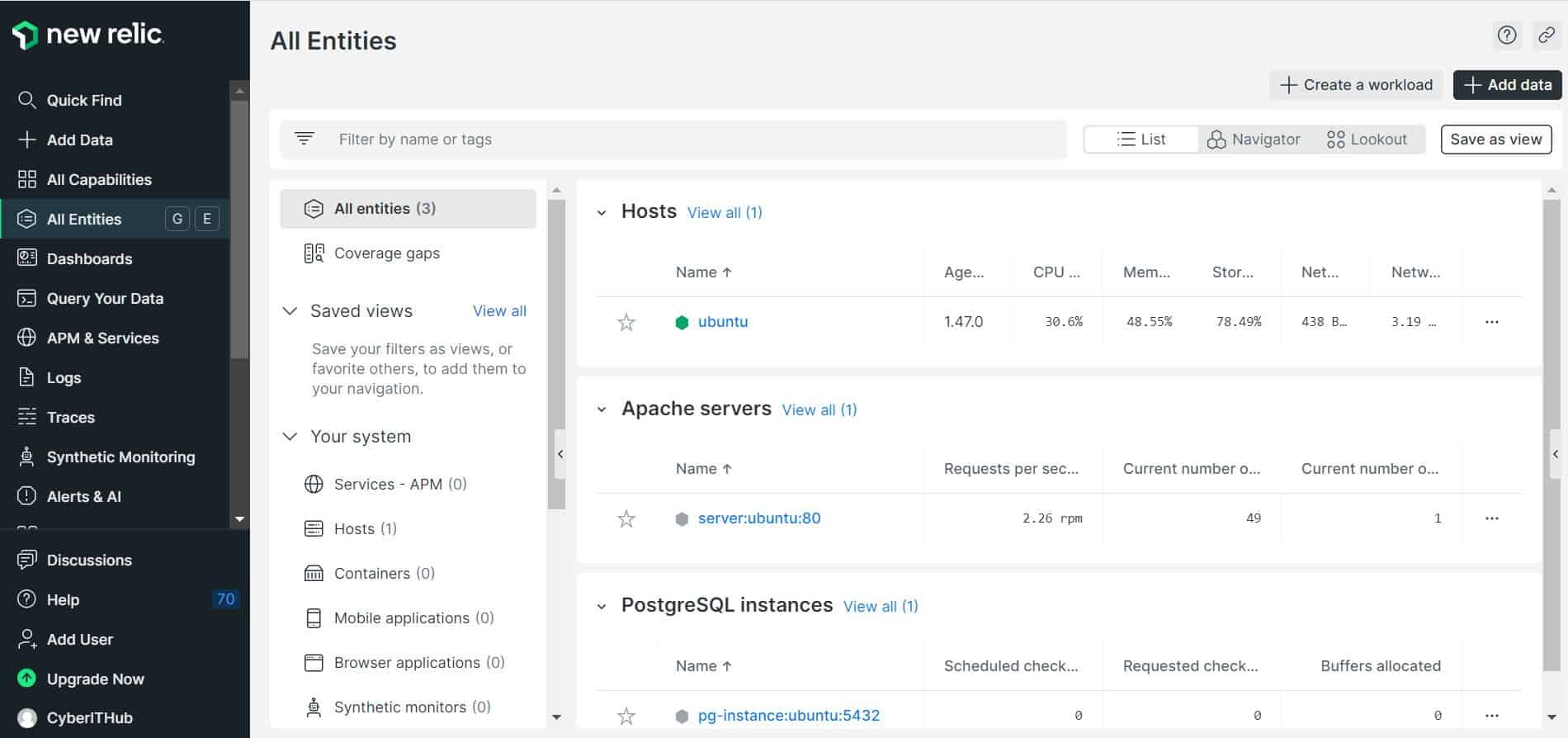This screenshot has height=738, width=1568.
Task: Click View all for Saved views
Action: [499, 311]
